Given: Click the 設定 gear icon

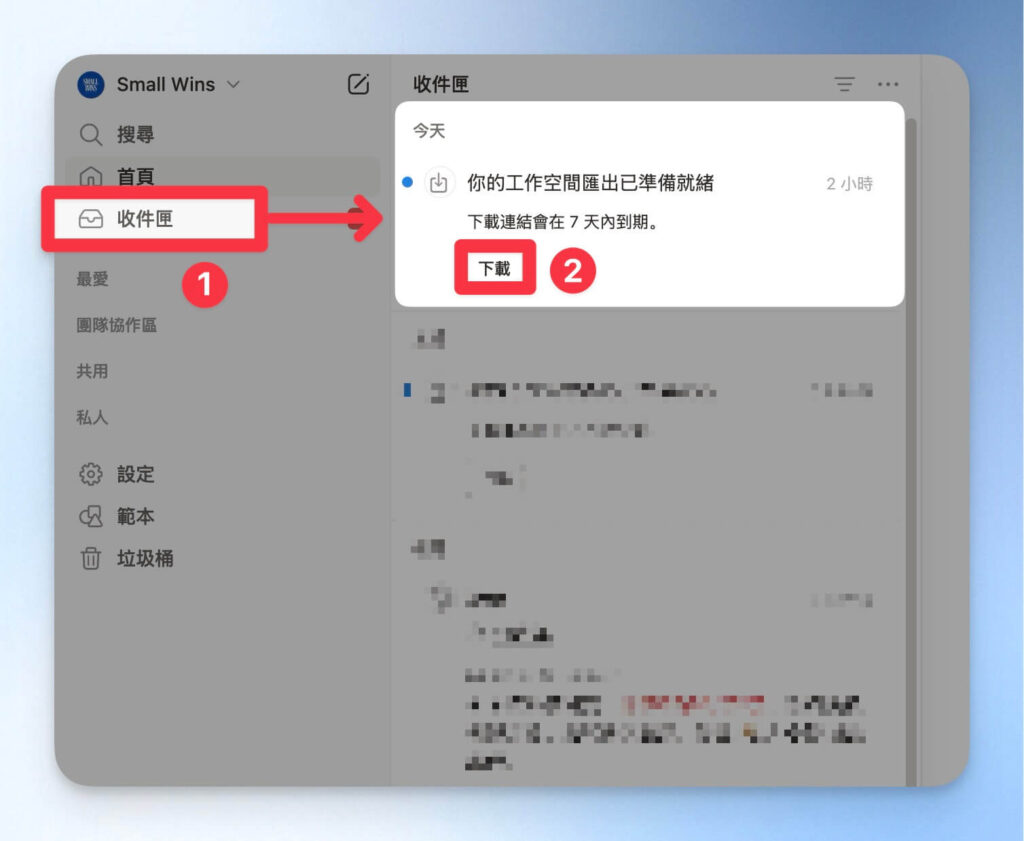Looking at the screenshot, I should pyautogui.click(x=91, y=474).
